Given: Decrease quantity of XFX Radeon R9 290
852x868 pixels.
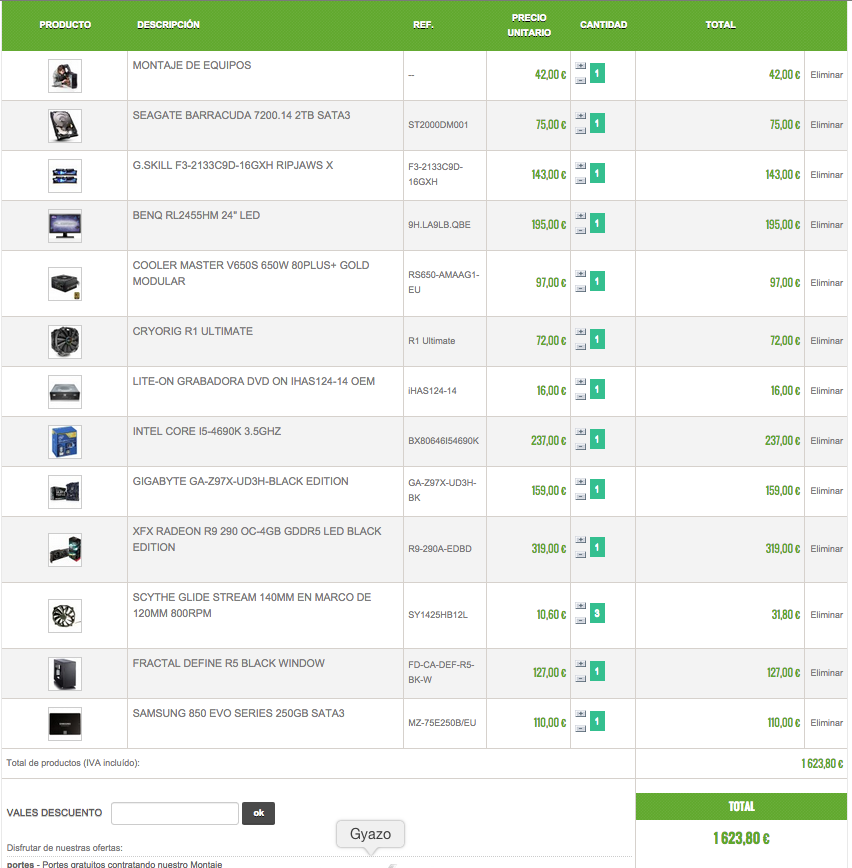Looking at the screenshot, I should point(580,555).
